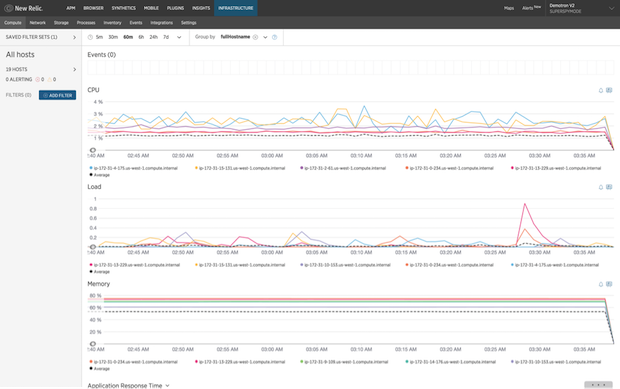Toggle Load legend ip-172-31-10-153 series
The width and height of the screenshot is (620, 389).
click(x=345, y=265)
